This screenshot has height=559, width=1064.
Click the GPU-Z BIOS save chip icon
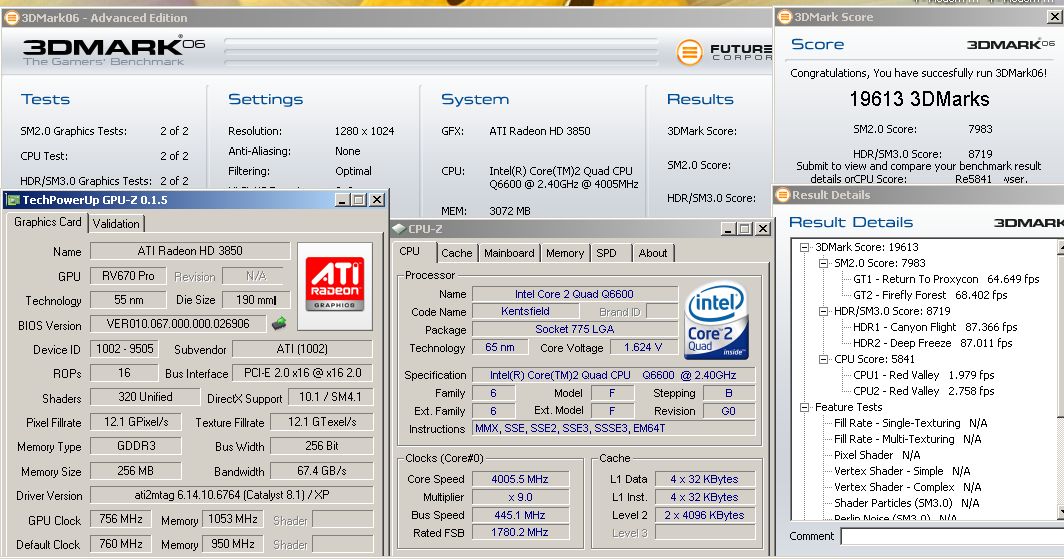point(279,324)
